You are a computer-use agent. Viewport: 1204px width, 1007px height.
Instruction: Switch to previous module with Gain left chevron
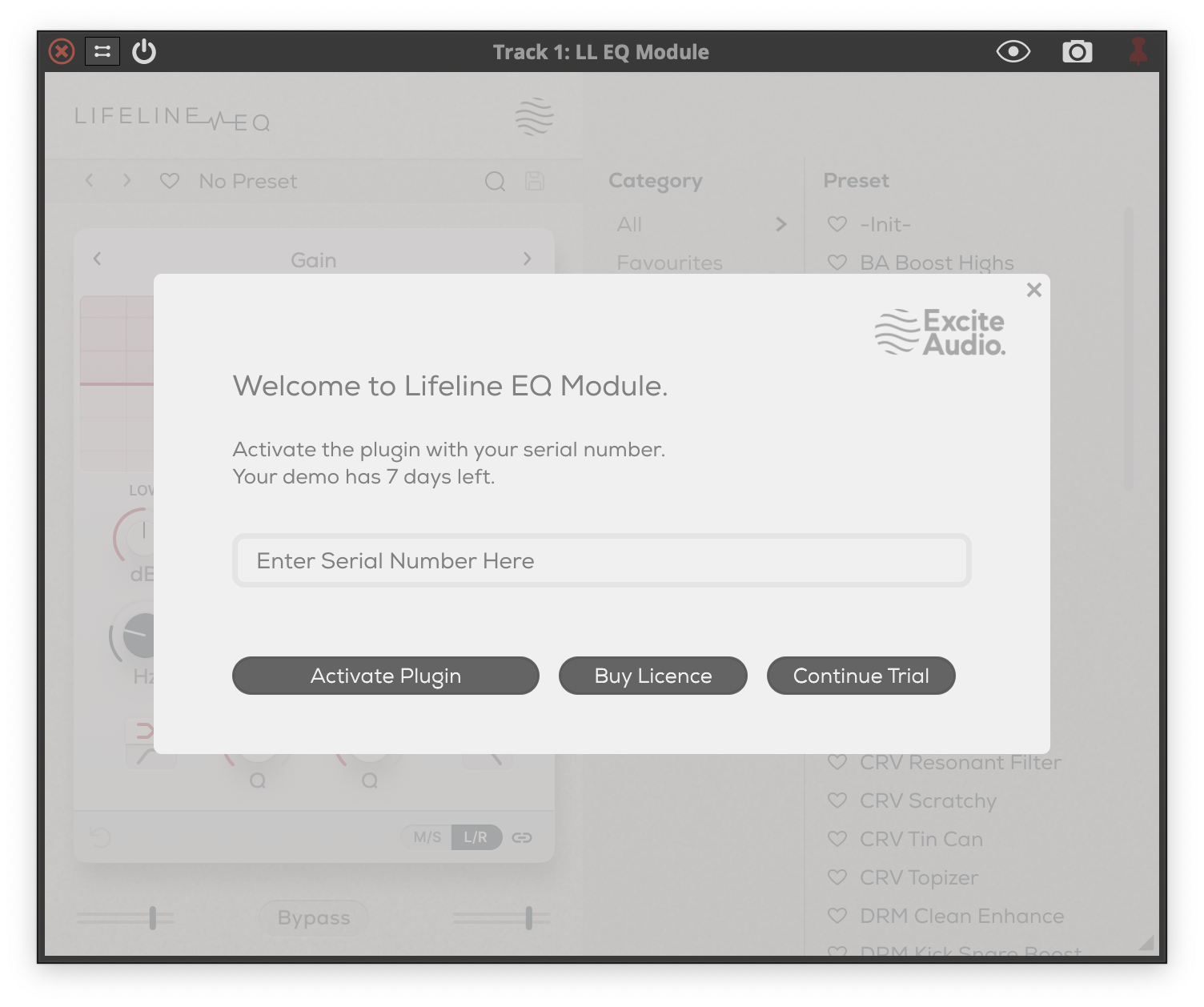[97, 259]
